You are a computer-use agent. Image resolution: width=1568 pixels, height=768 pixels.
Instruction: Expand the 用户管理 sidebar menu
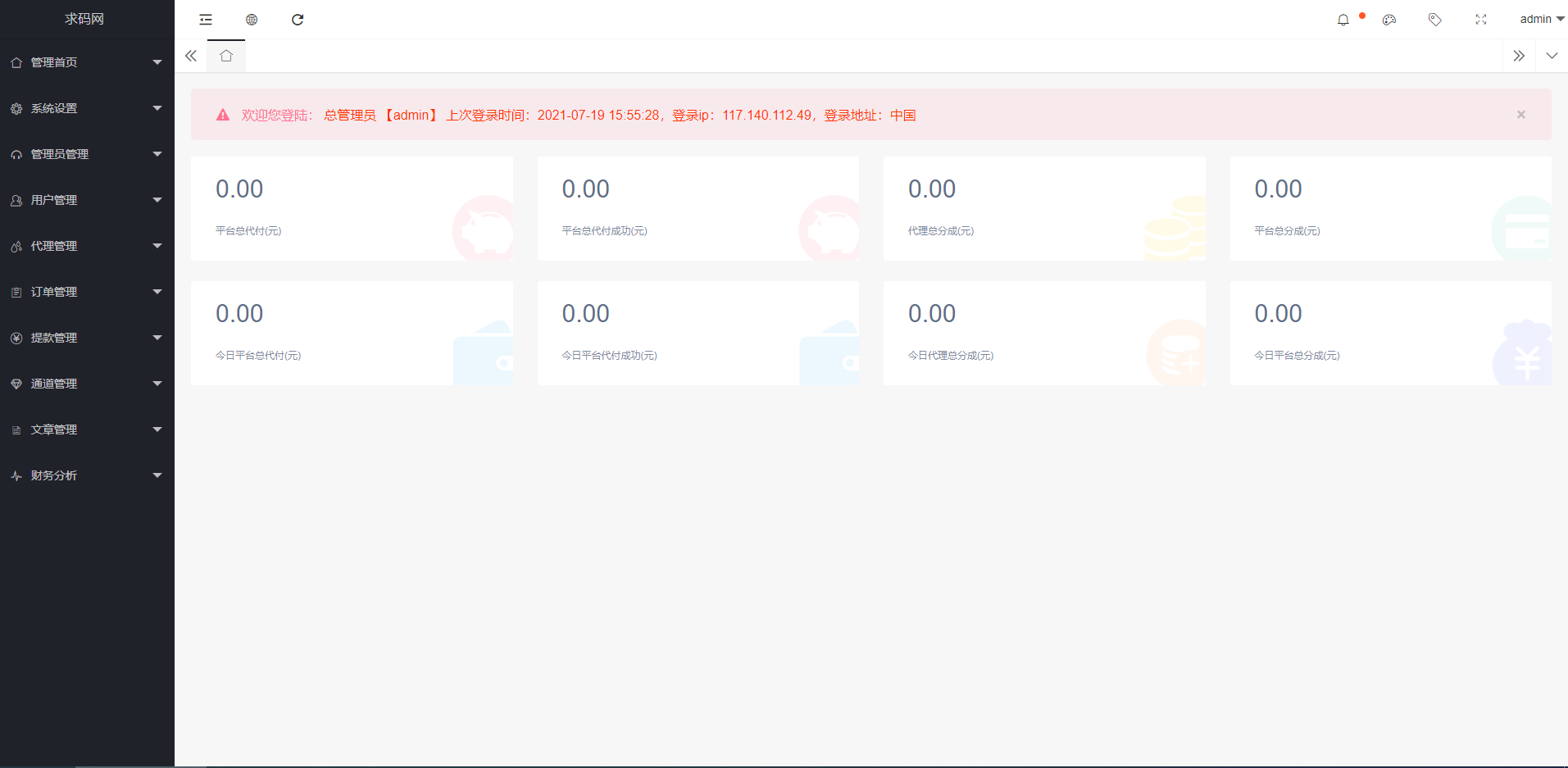click(x=87, y=200)
